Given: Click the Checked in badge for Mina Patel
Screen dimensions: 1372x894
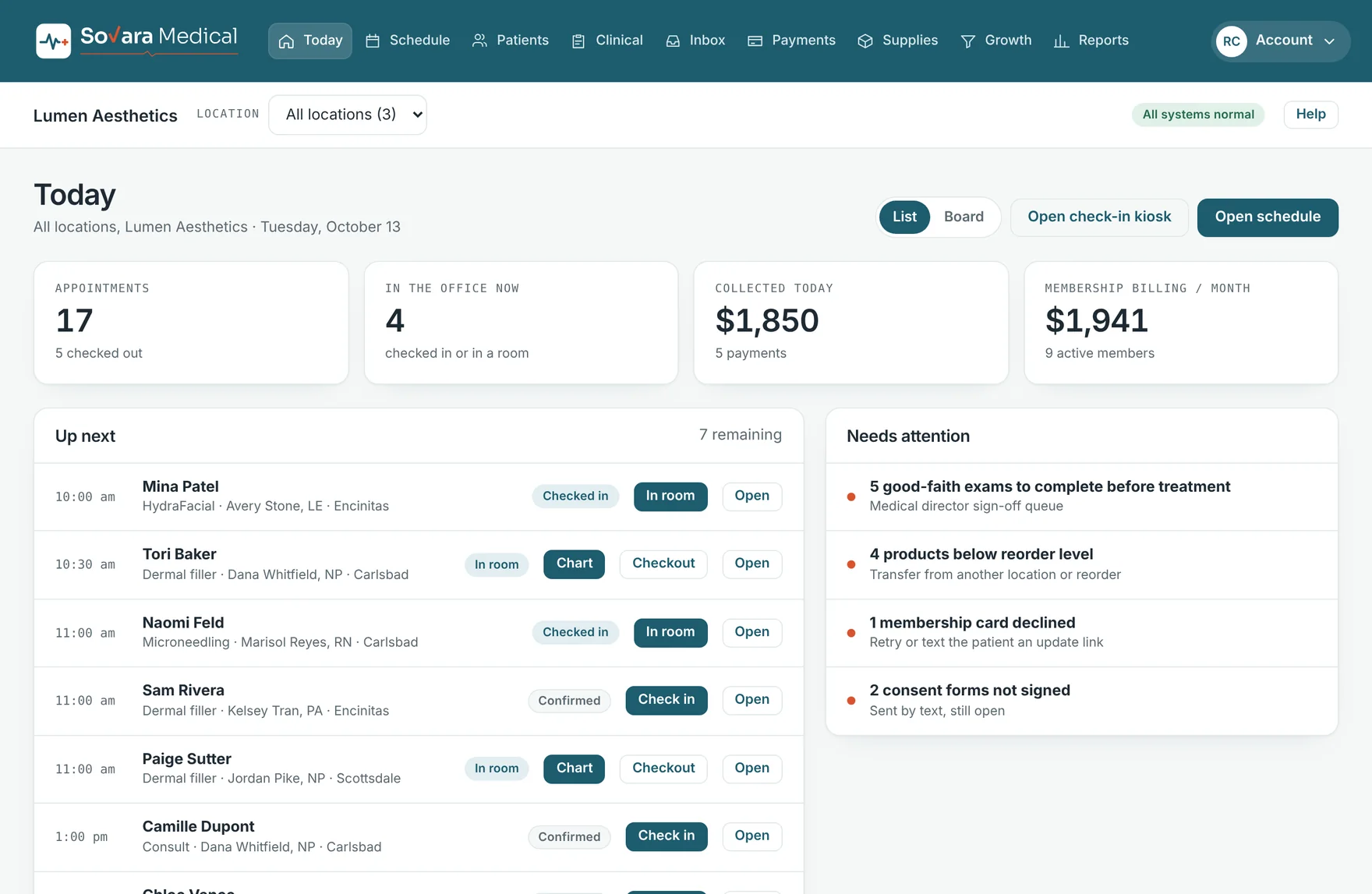Looking at the screenshot, I should click(575, 496).
